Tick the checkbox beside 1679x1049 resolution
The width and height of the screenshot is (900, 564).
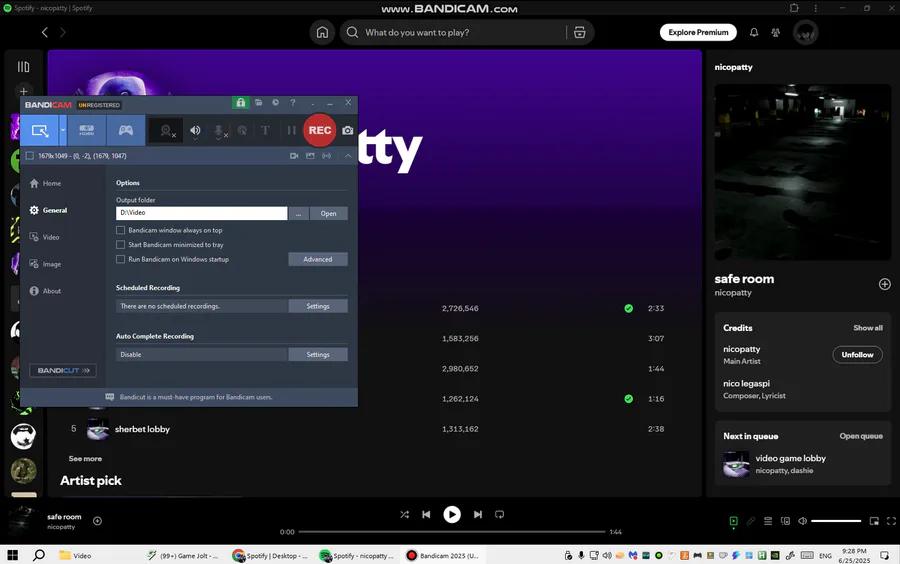click(30, 155)
